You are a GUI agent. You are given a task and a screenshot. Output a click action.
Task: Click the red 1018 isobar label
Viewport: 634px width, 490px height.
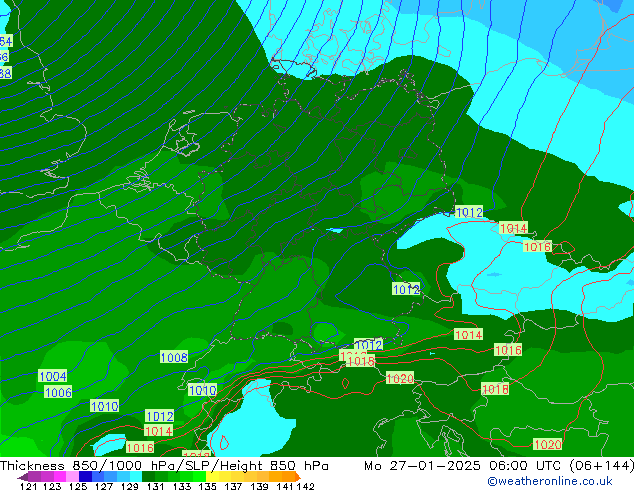495,389
